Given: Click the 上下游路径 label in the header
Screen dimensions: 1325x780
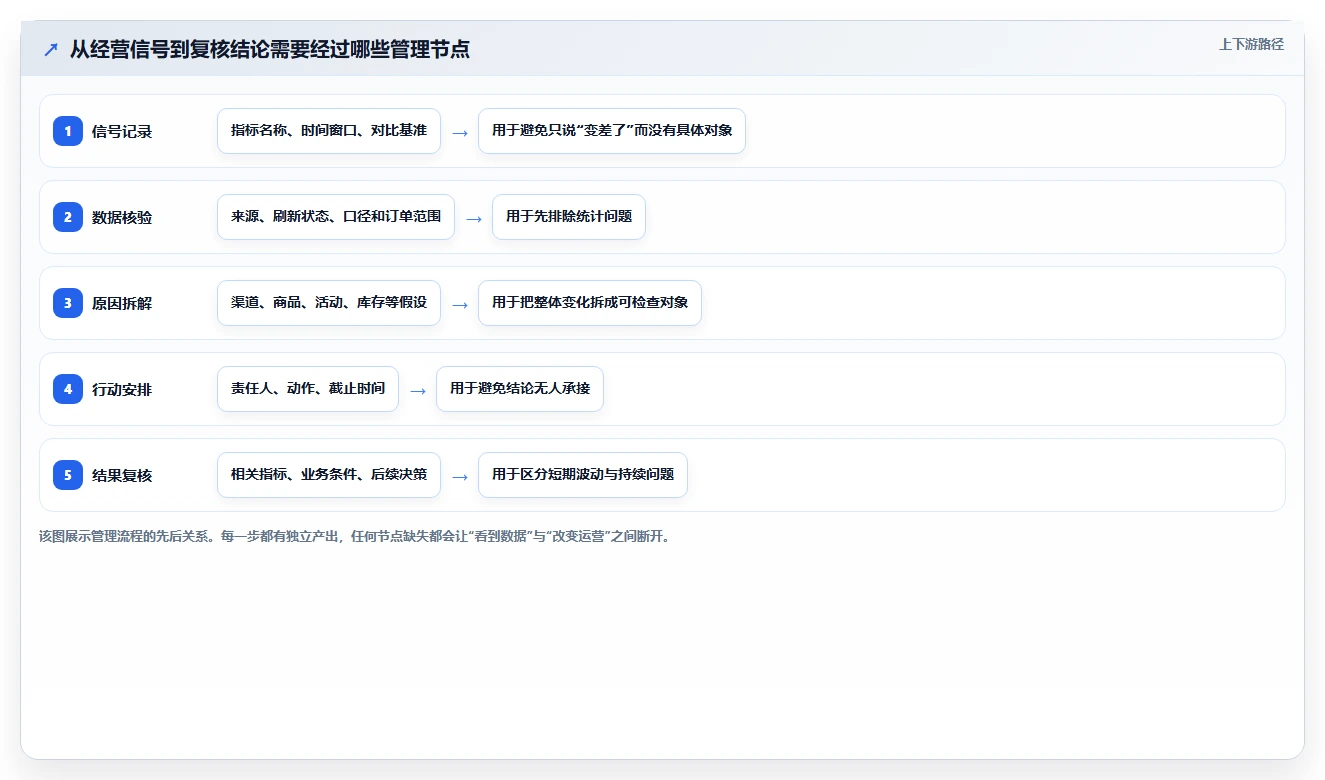Looking at the screenshot, I should coord(1251,44).
